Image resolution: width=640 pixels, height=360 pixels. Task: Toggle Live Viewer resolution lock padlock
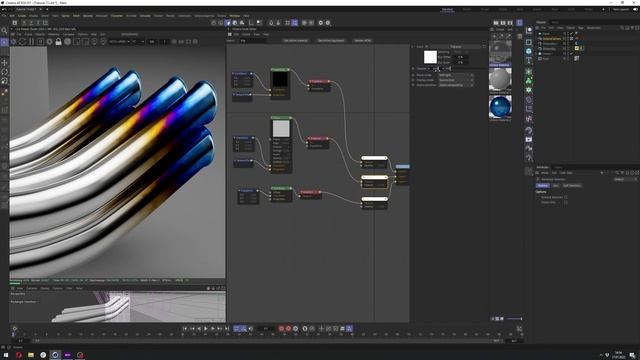pos(58,42)
